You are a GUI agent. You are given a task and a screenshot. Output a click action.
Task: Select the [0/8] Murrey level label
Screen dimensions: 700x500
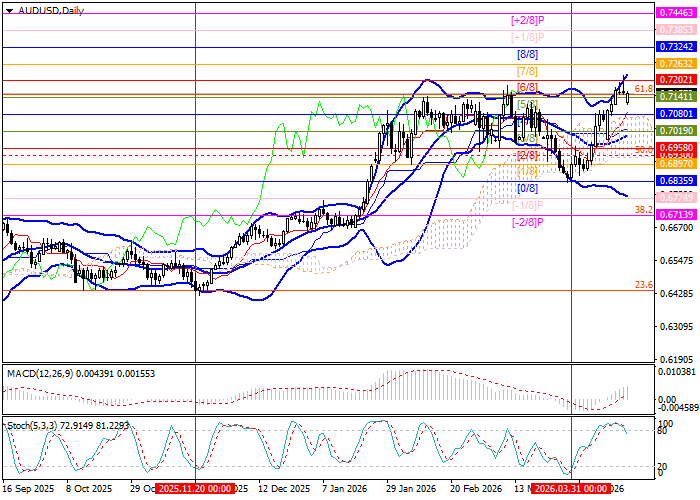[x=527, y=188]
